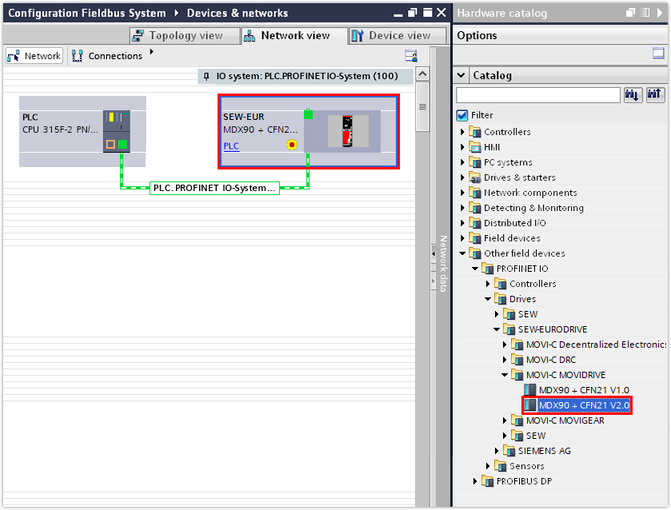Toggle the Connections mode button
The image size is (671, 510).
108,56
